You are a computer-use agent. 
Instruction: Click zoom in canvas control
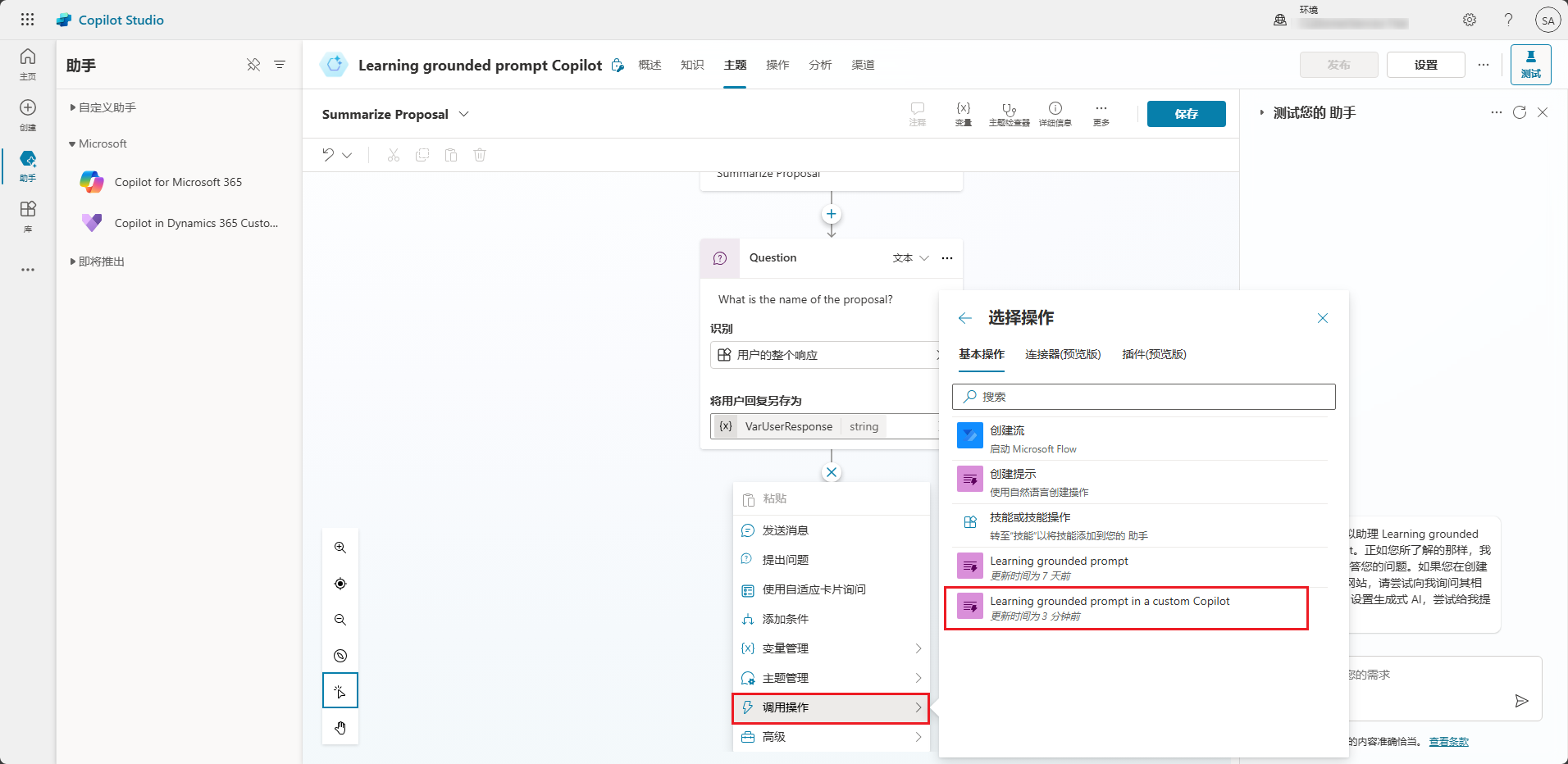click(340, 548)
